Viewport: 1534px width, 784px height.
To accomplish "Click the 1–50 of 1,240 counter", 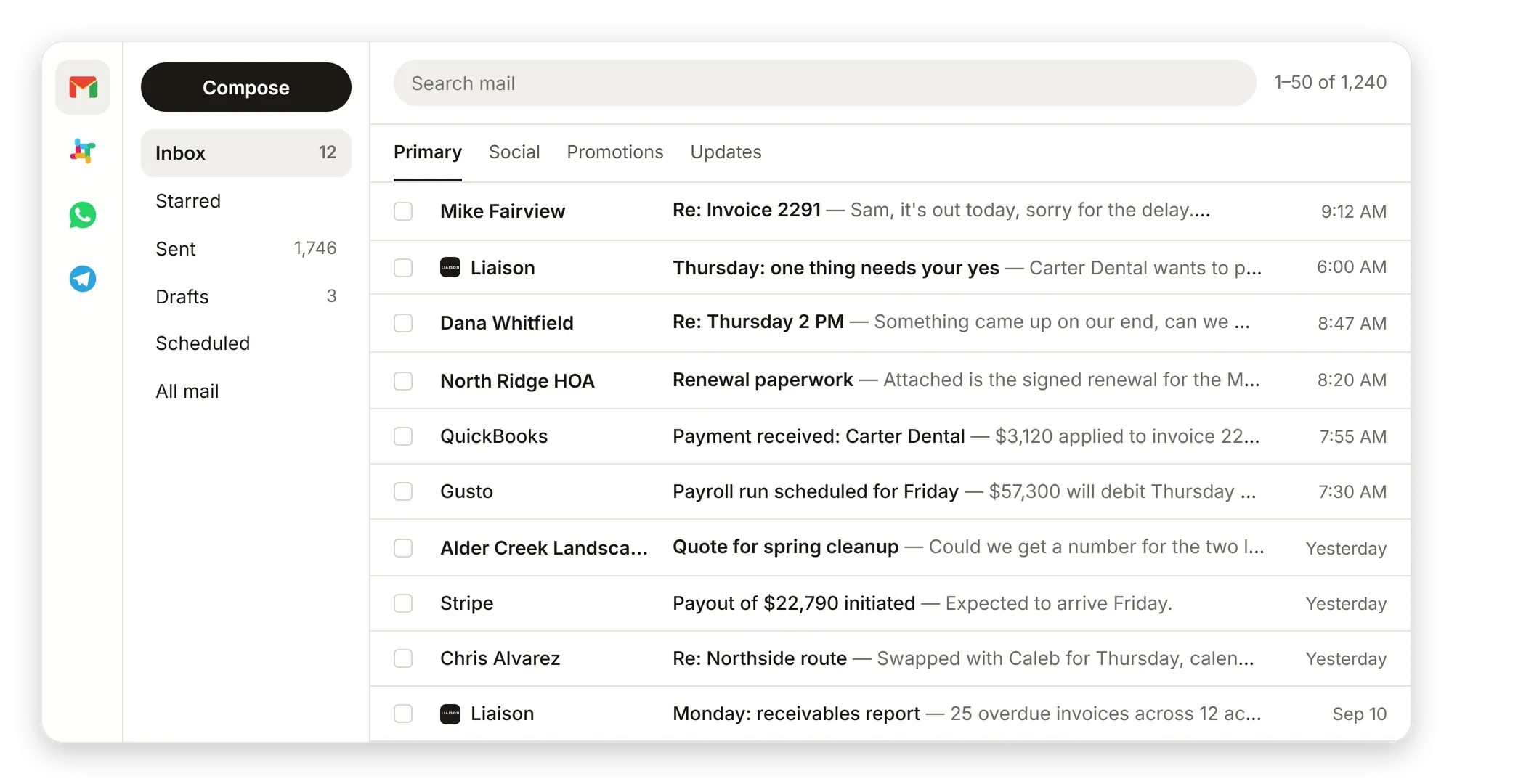I will pyautogui.click(x=1330, y=83).
